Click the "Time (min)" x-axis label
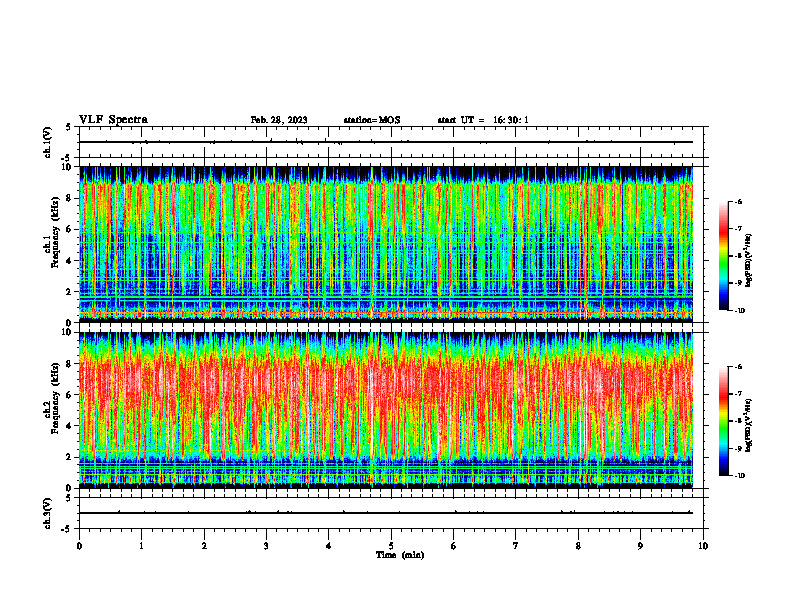The image size is (792, 612). coord(400,555)
